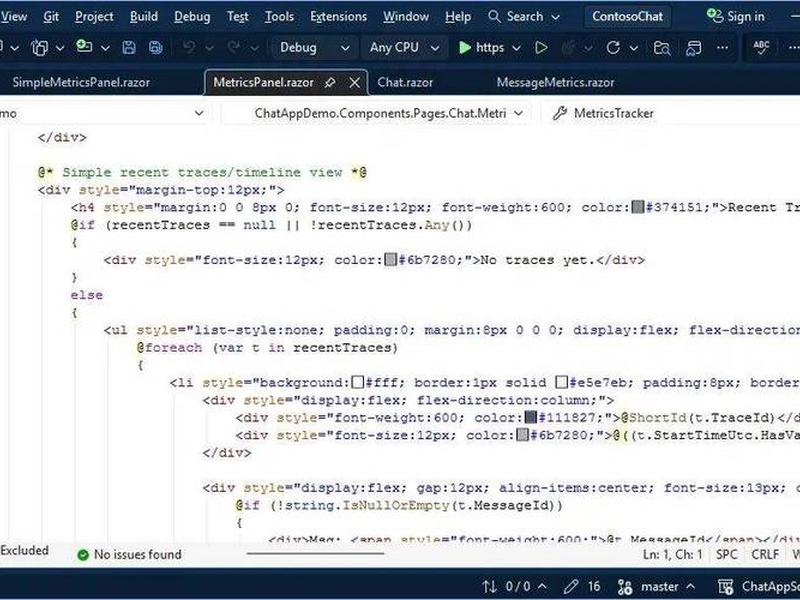Screen dimensions: 800x600
Task: Open the Any CPU platform dropdown
Action: [404, 47]
